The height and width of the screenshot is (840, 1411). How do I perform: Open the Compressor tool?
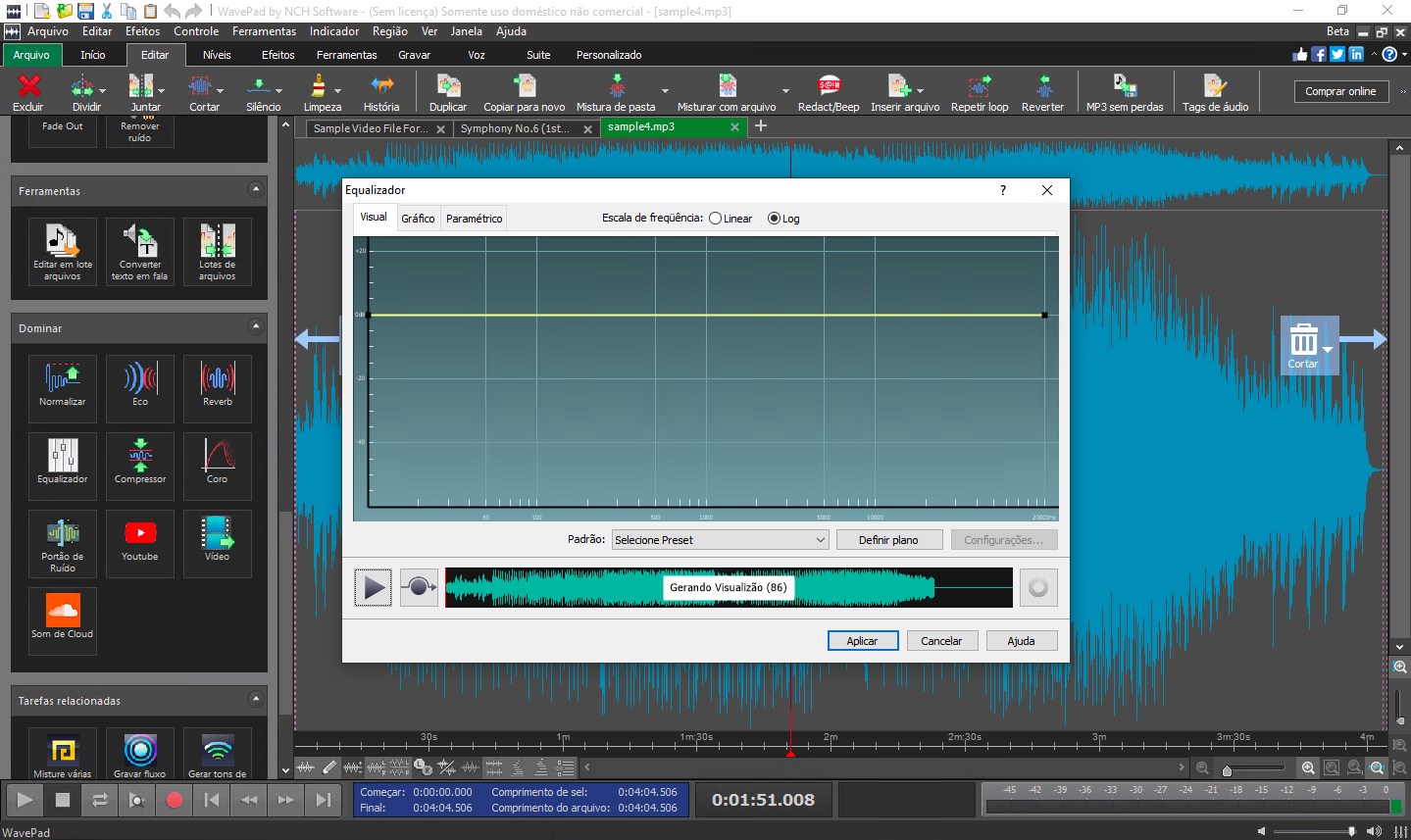pos(139,466)
